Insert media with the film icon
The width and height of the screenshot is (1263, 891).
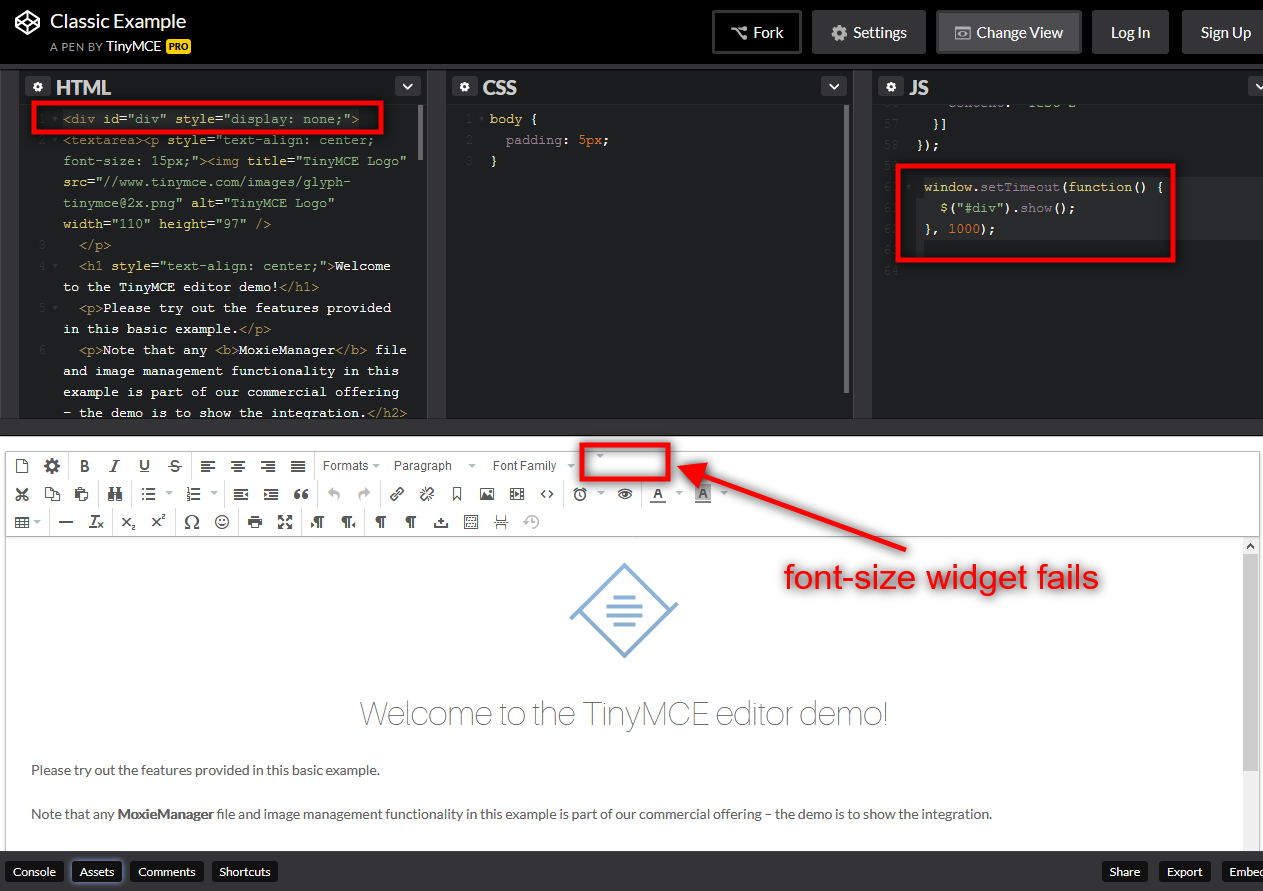click(517, 494)
